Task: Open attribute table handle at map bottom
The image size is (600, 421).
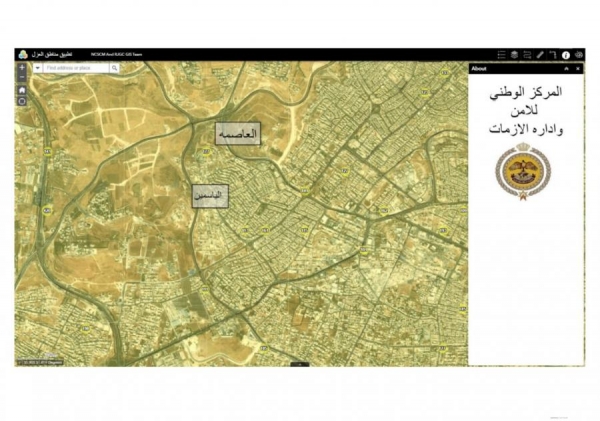Action: tap(296, 364)
